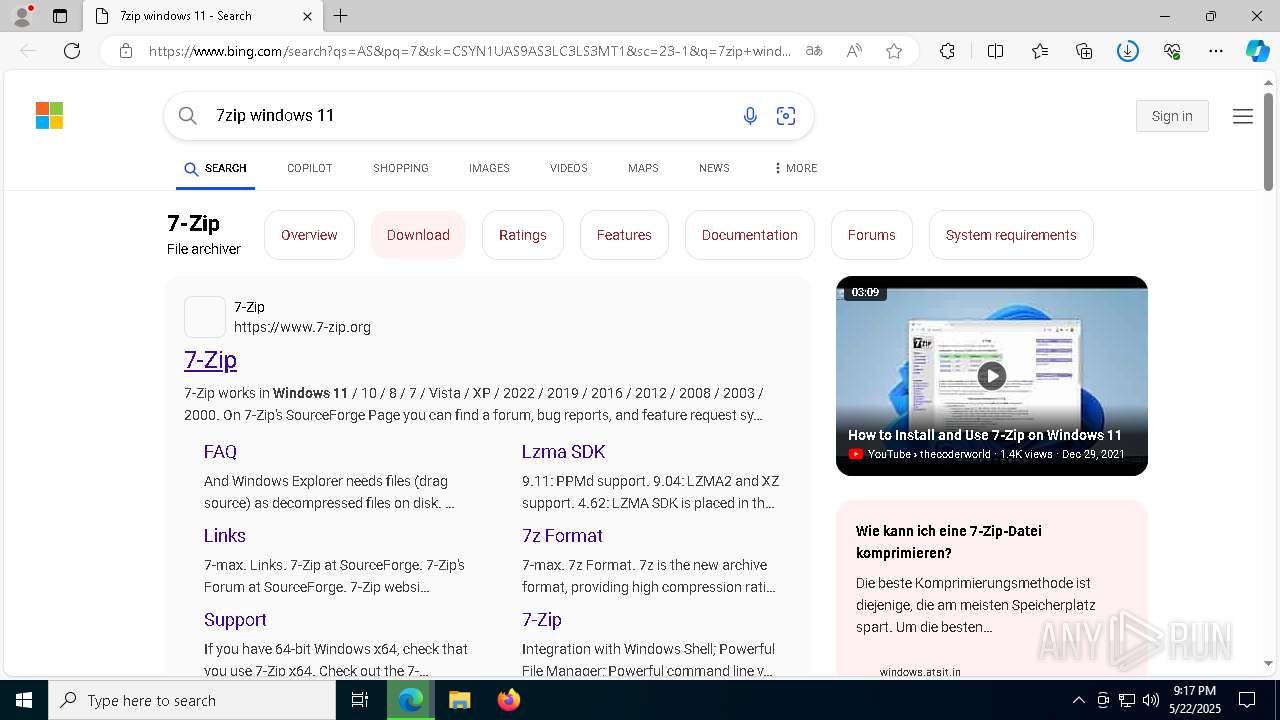Click the browser address bar
This screenshot has width=1280, height=720.
click(x=470, y=51)
